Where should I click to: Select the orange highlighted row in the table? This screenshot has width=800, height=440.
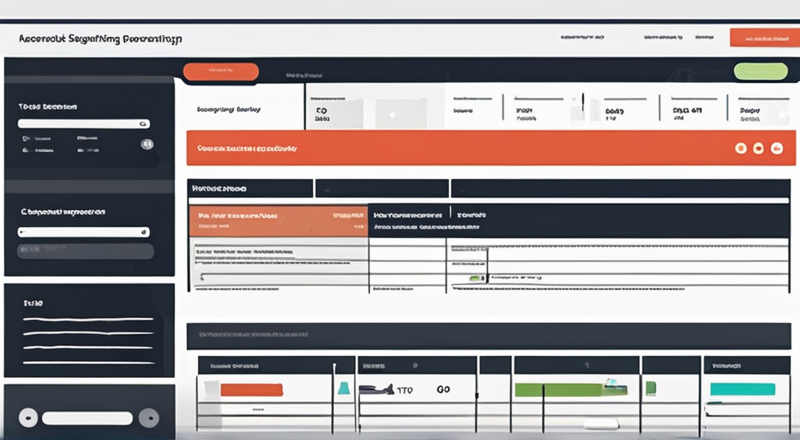click(279, 221)
